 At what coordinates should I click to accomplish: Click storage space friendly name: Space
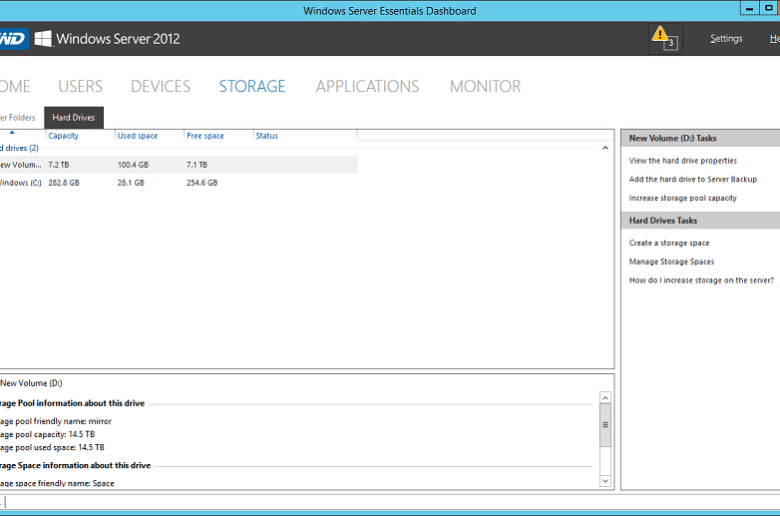[57, 483]
